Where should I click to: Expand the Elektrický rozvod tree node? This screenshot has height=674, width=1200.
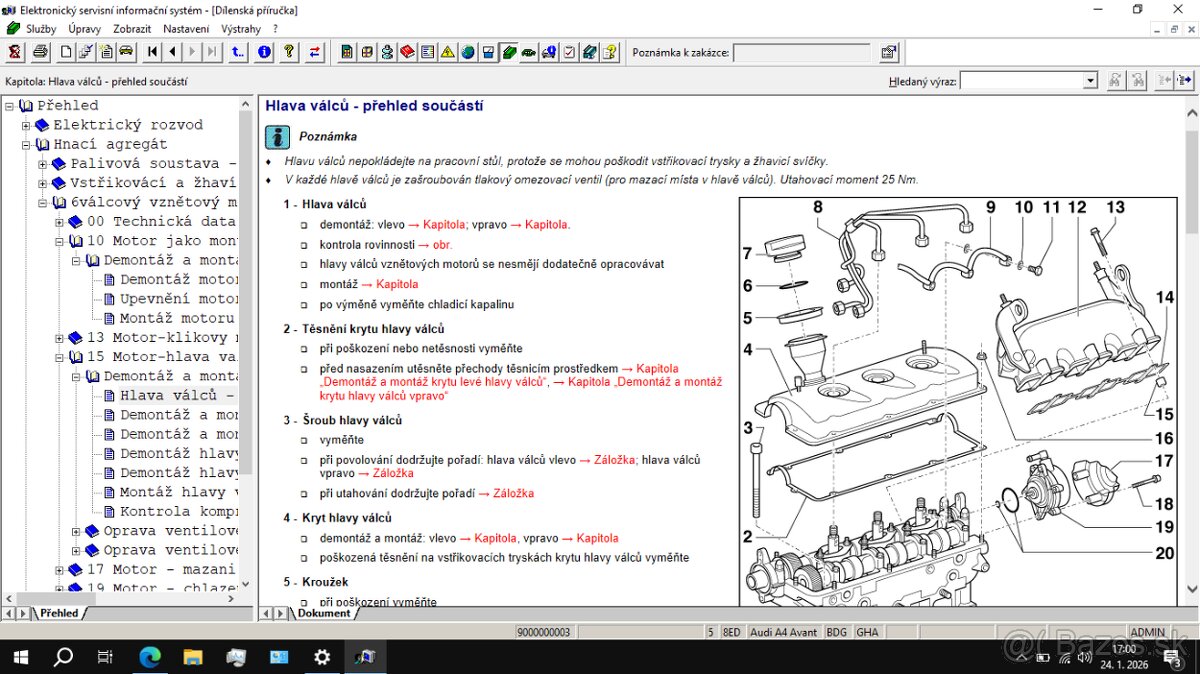[27, 126]
